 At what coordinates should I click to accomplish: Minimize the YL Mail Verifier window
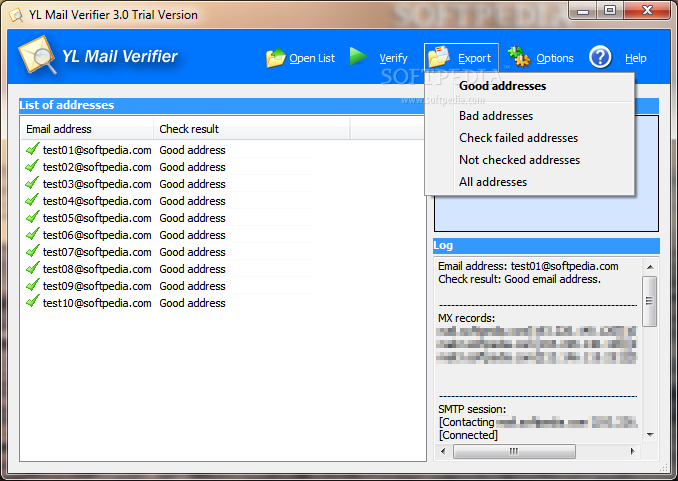[x=583, y=11]
